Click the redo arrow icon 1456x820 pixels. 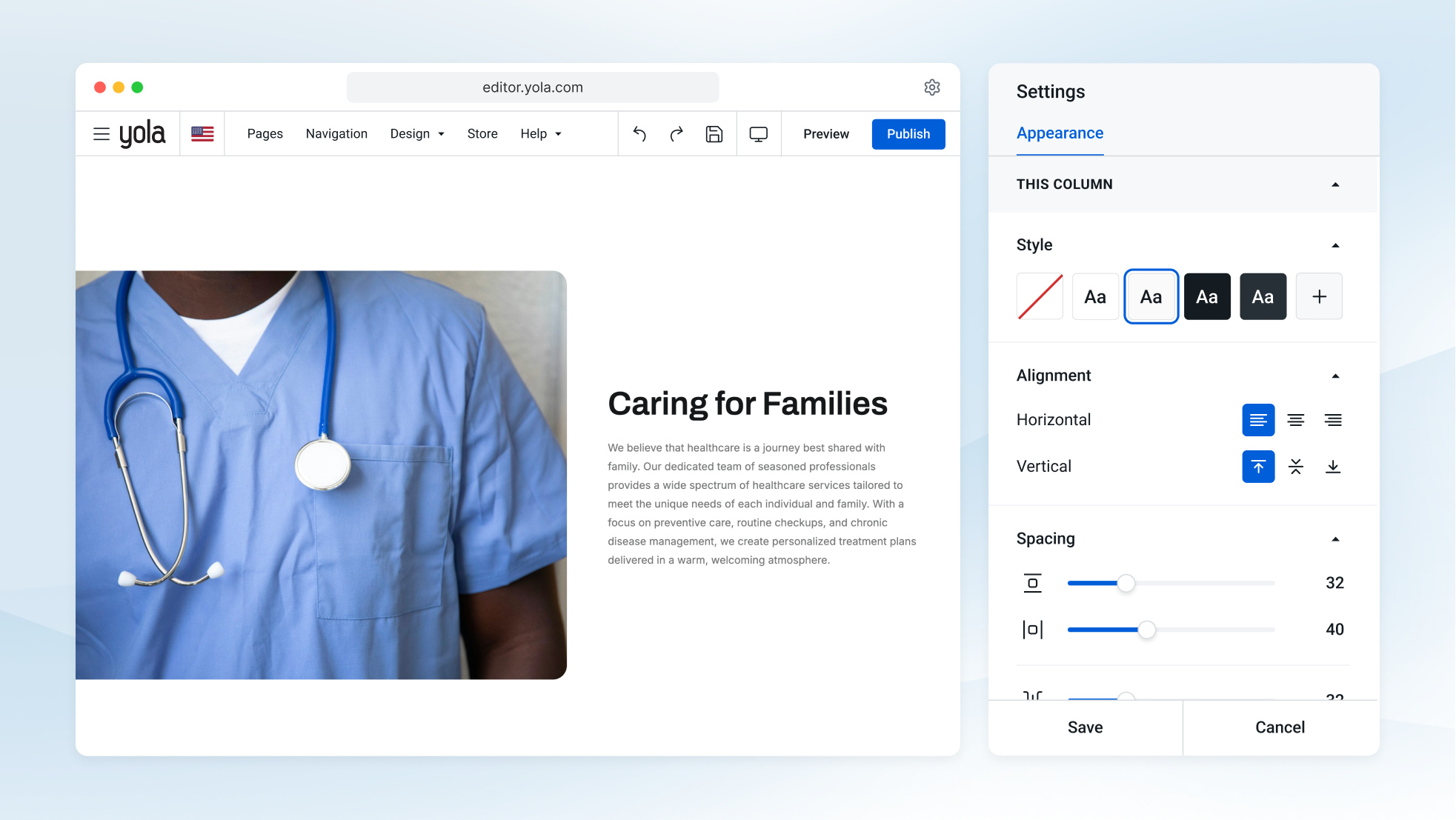pyautogui.click(x=677, y=134)
